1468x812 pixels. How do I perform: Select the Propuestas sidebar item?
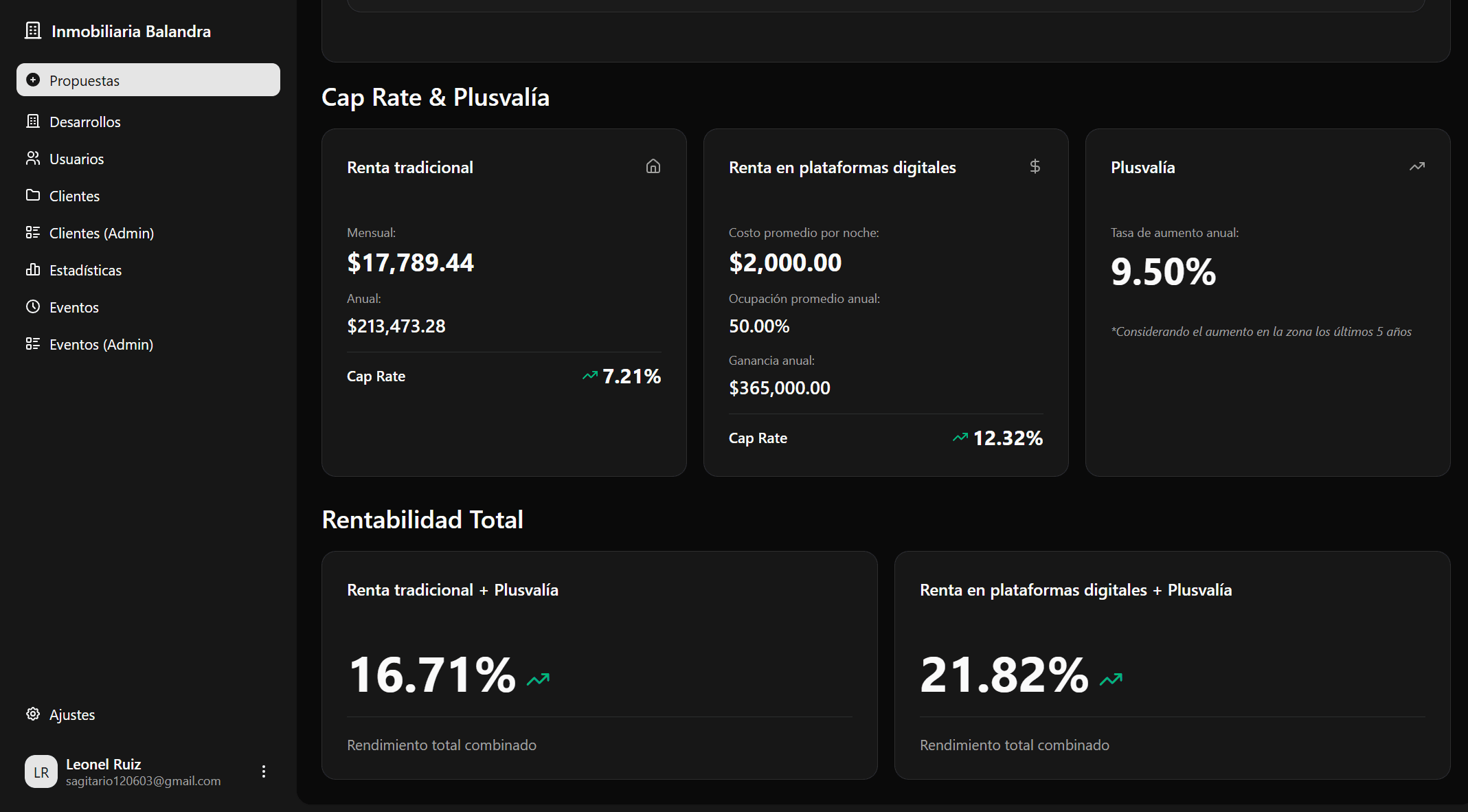148,80
